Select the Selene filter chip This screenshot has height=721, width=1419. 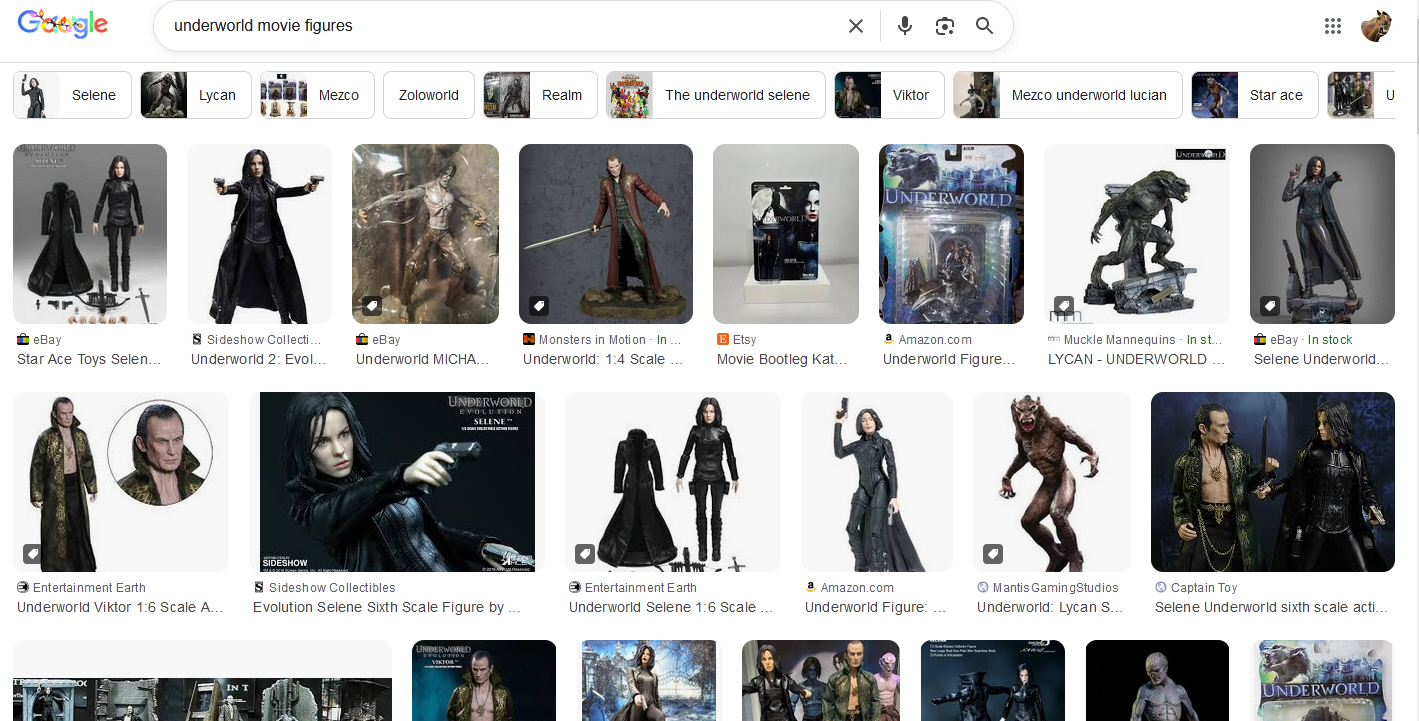pos(72,95)
